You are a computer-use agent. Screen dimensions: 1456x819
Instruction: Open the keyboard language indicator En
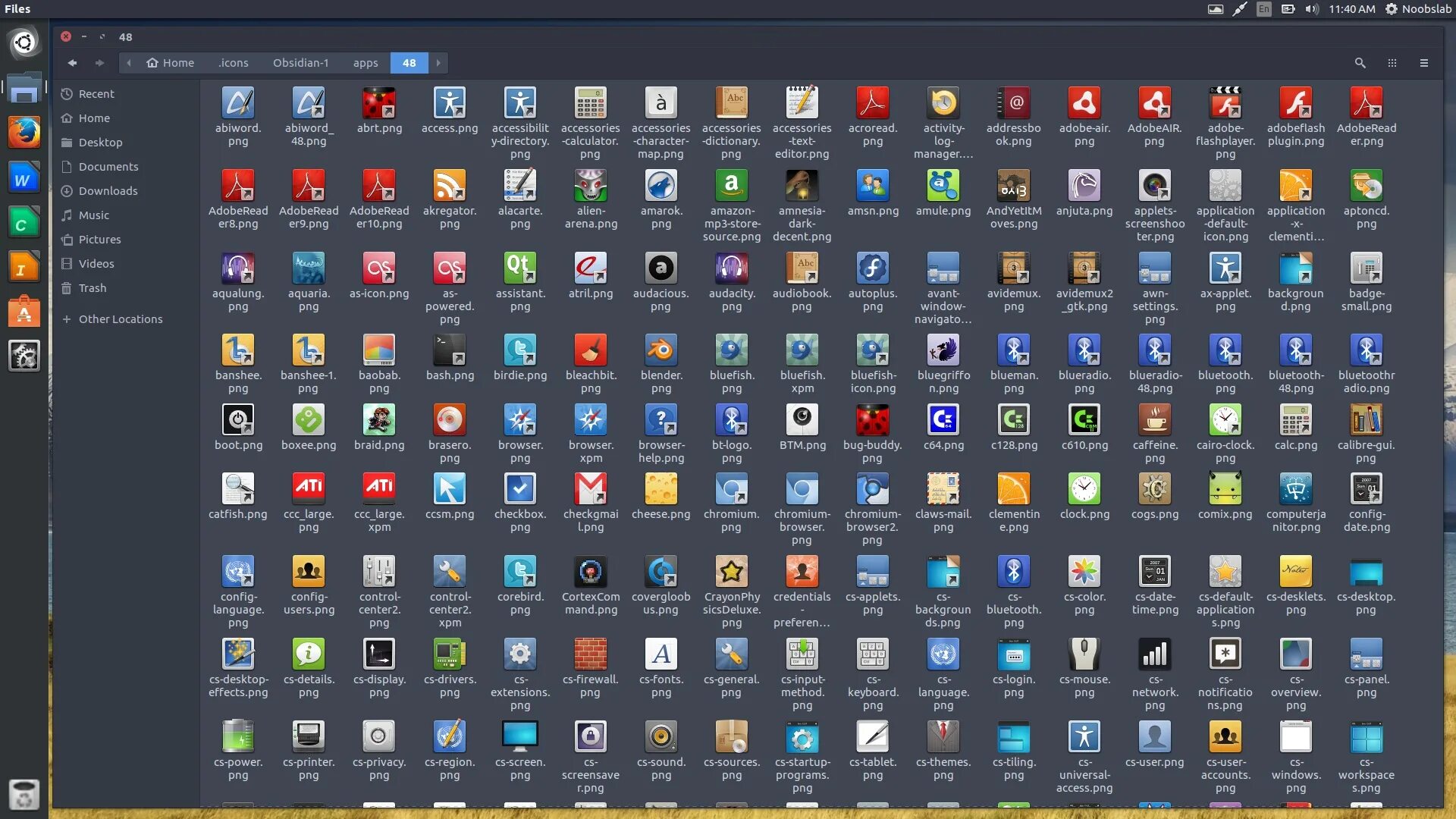(1263, 9)
